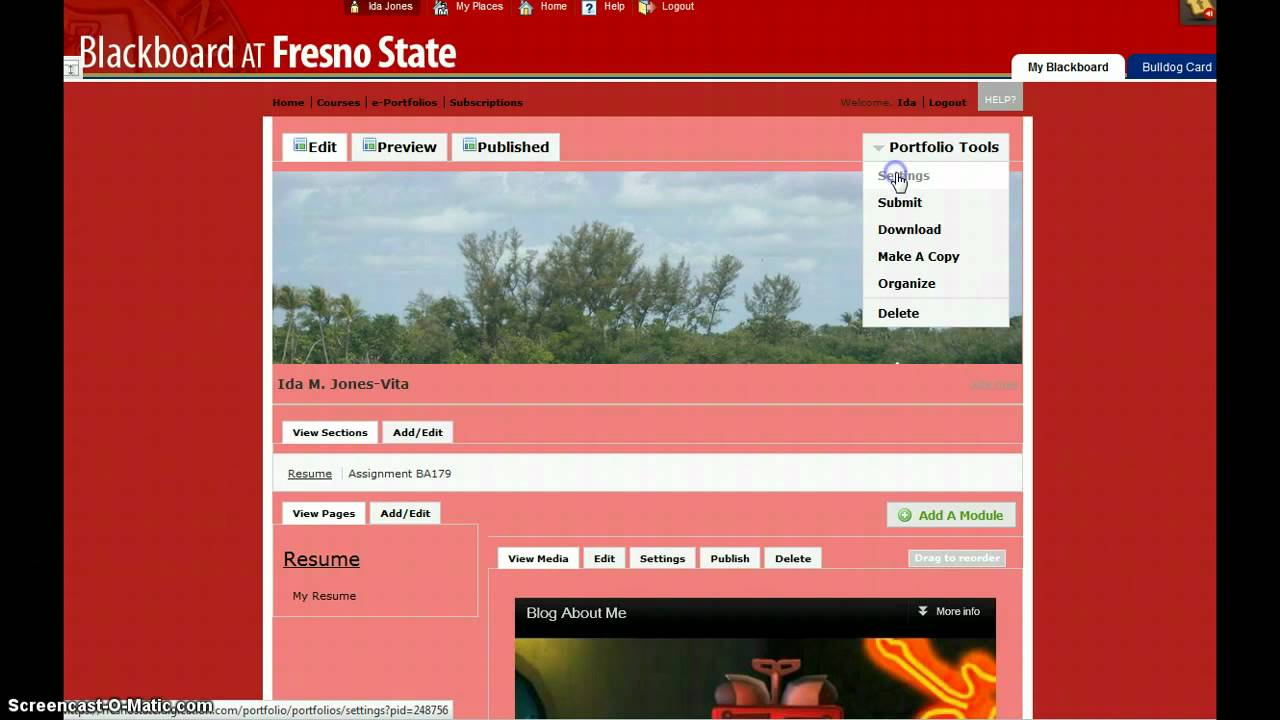Viewport: 1280px width, 720px height.
Task: Click the Edit tab icon
Action: click(300, 146)
